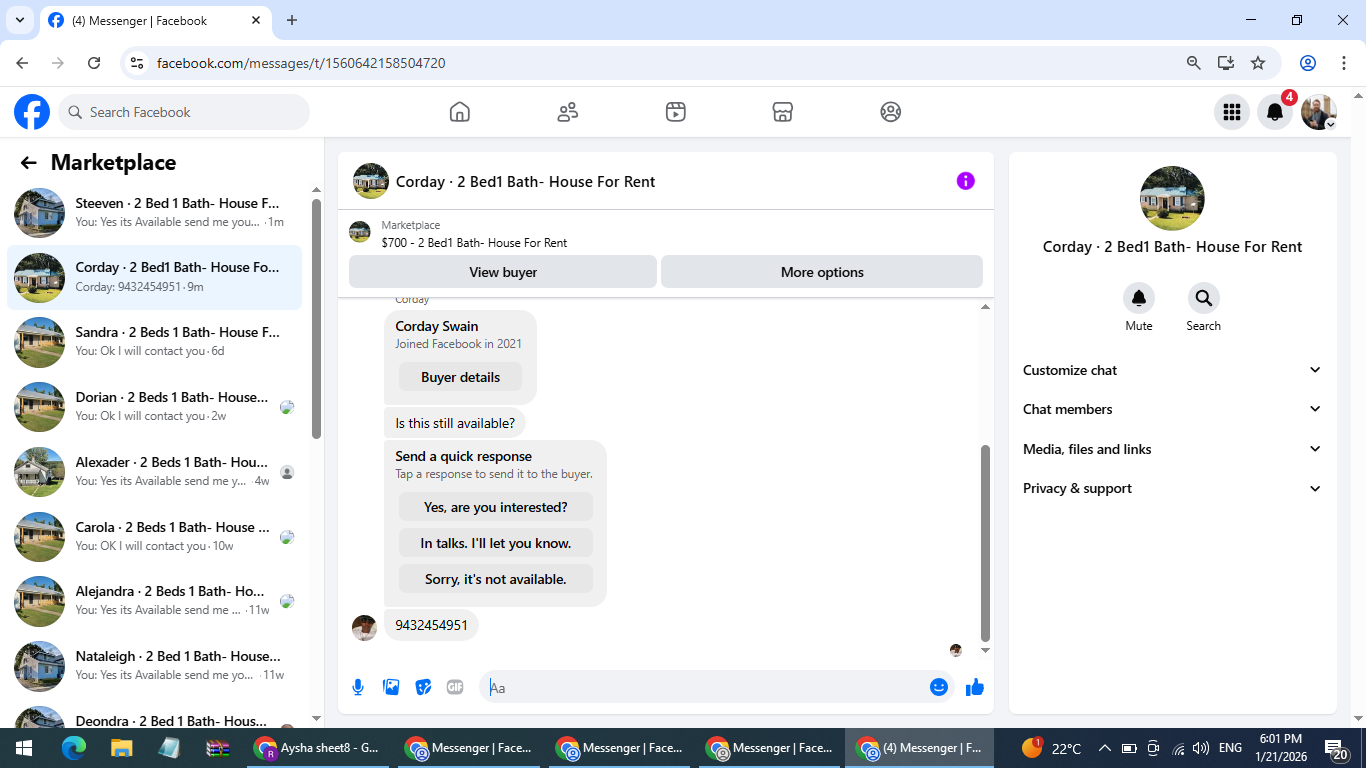Select Corday conversation in list
The width and height of the screenshot is (1366, 768).
(x=155, y=278)
